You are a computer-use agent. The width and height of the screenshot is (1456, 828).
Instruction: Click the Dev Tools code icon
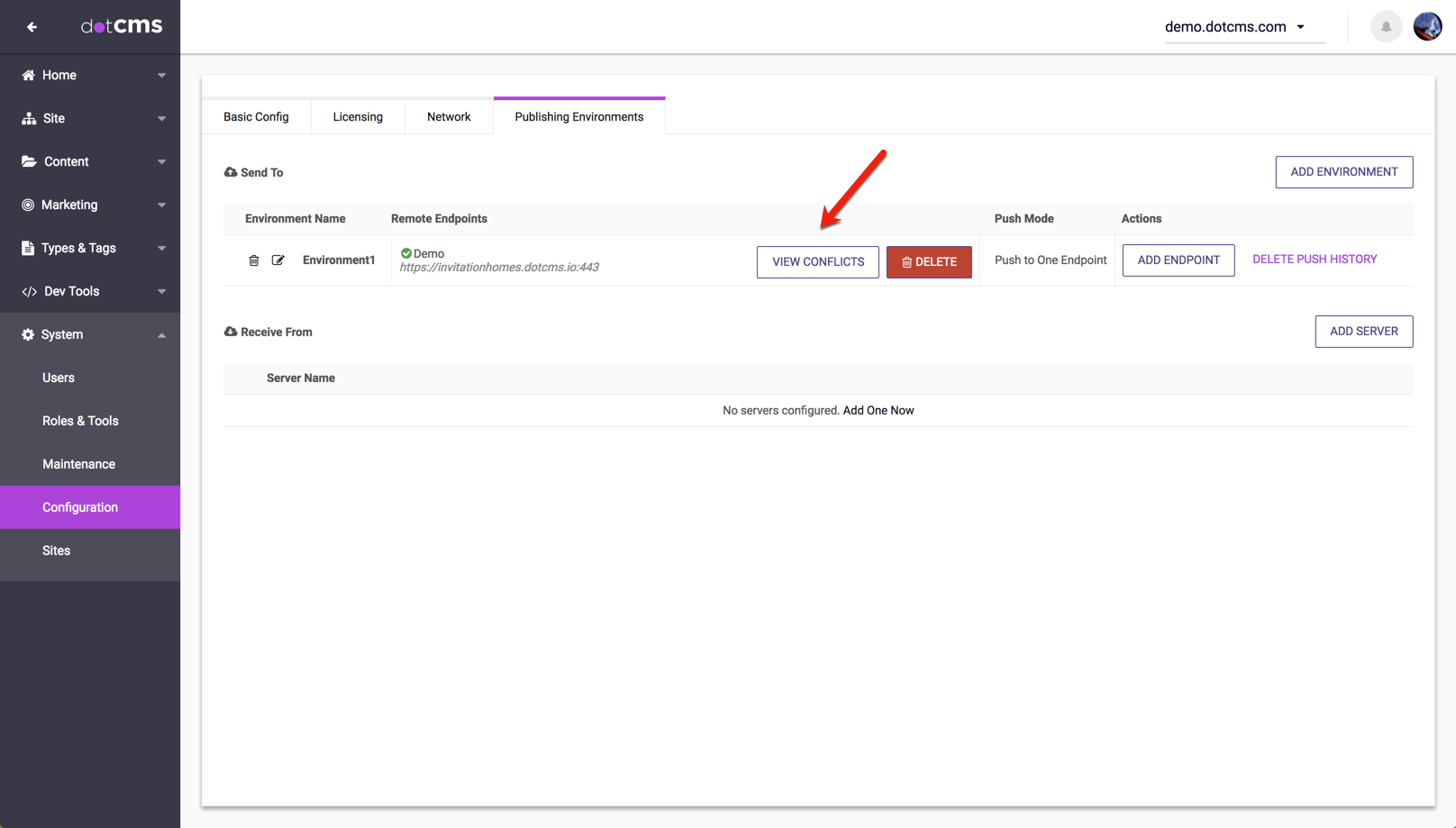pyautogui.click(x=29, y=292)
